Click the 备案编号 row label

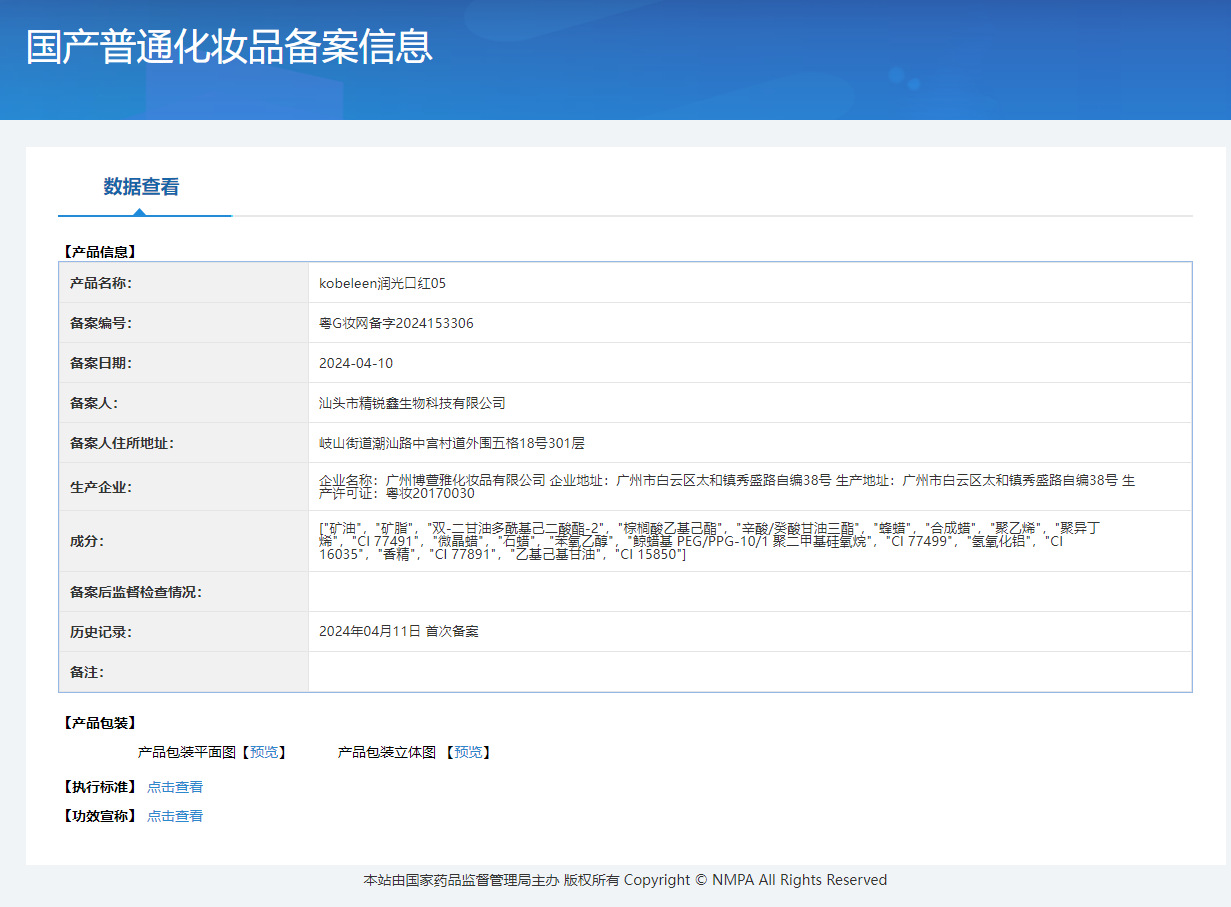coord(100,323)
